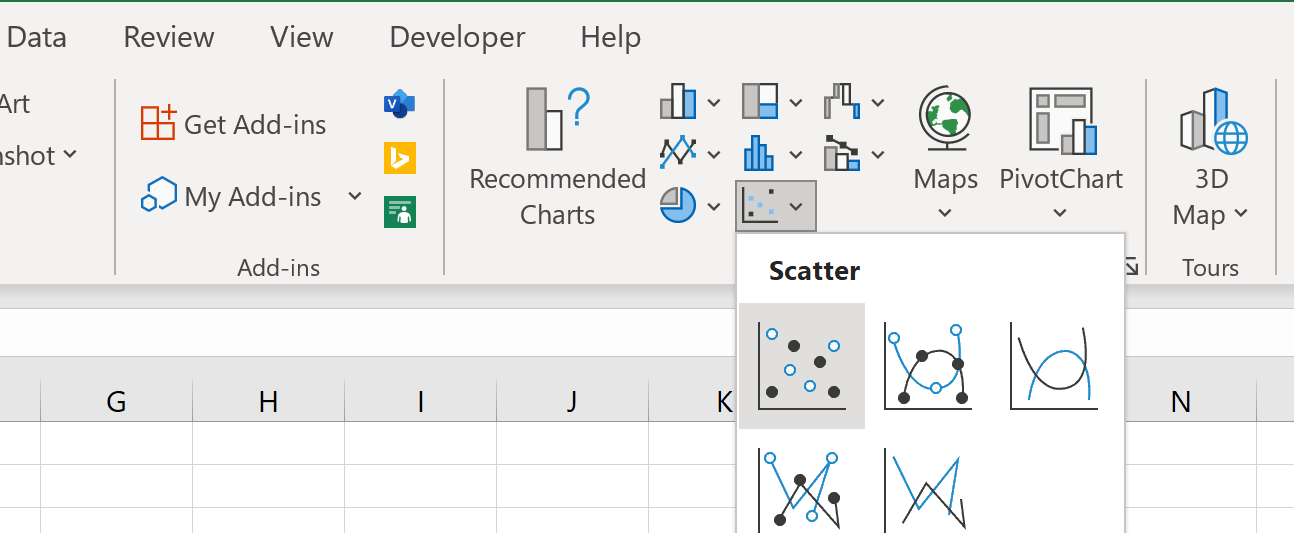
Task: Click the Insert Statistic Chart histogram icon
Action: point(760,154)
